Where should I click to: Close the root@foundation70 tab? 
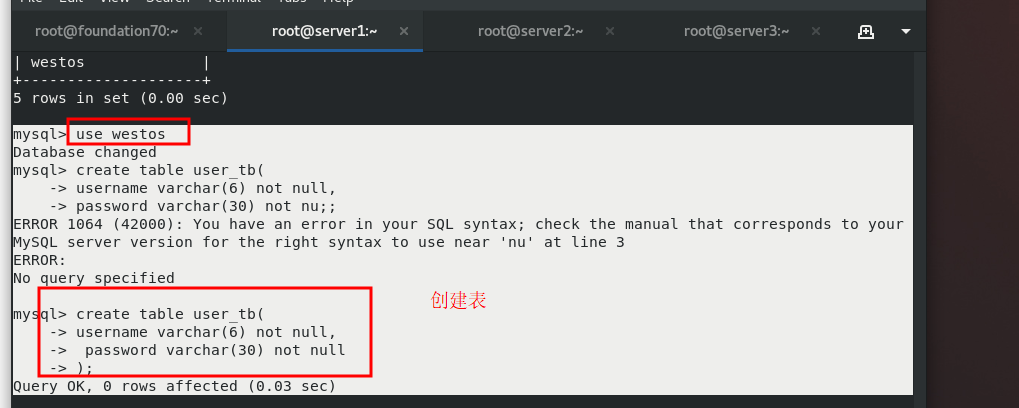click(x=198, y=31)
